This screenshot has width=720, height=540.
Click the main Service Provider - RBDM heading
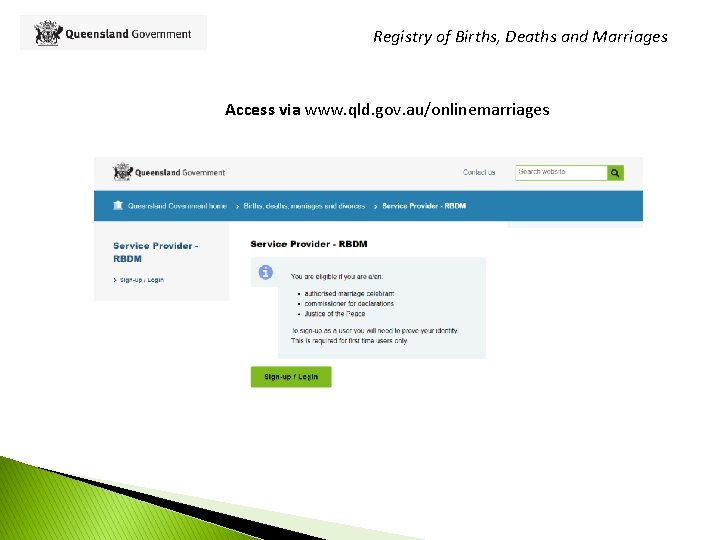309,244
